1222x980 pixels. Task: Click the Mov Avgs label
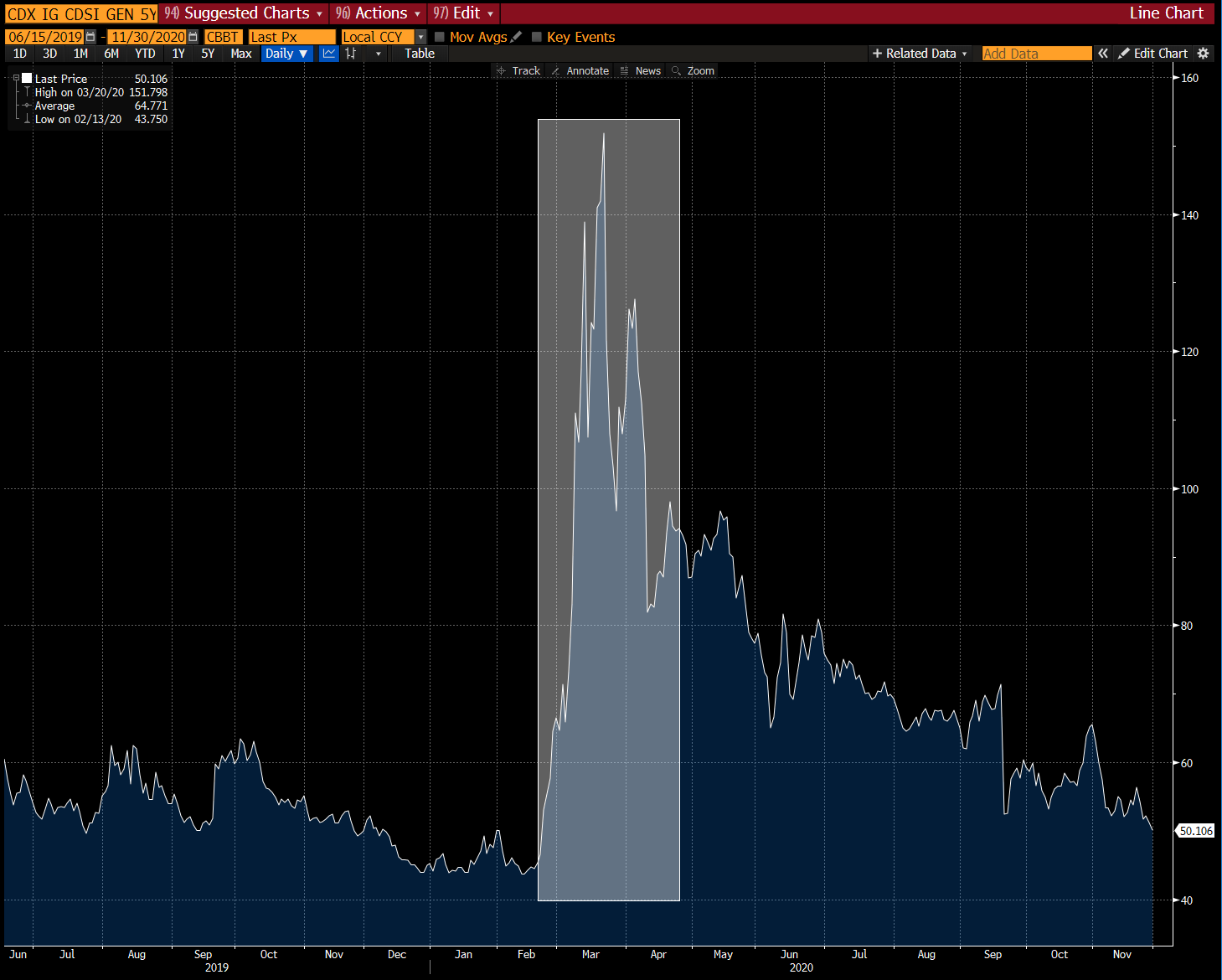[x=478, y=37]
